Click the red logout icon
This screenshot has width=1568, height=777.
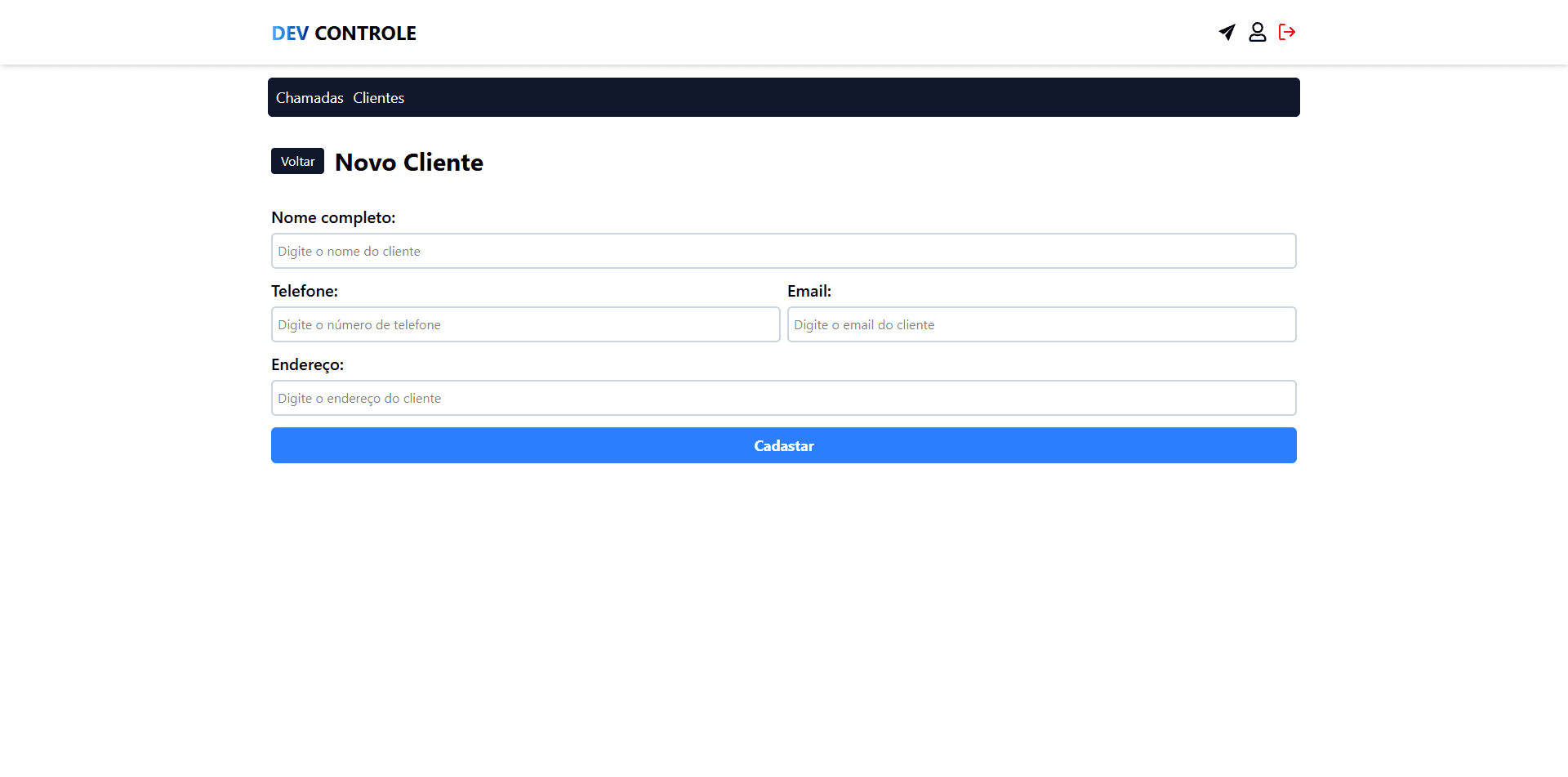click(1287, 32)
